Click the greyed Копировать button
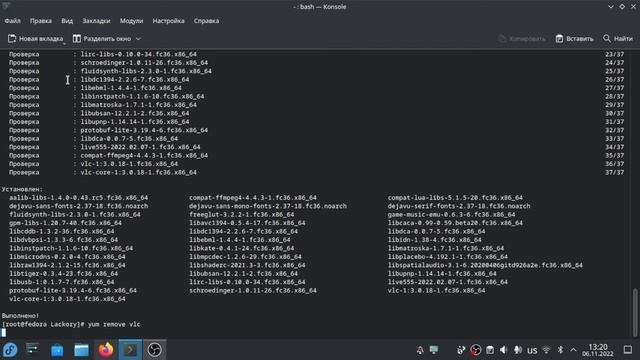This screenshot has width=640, height=360. tap(522, 39)
